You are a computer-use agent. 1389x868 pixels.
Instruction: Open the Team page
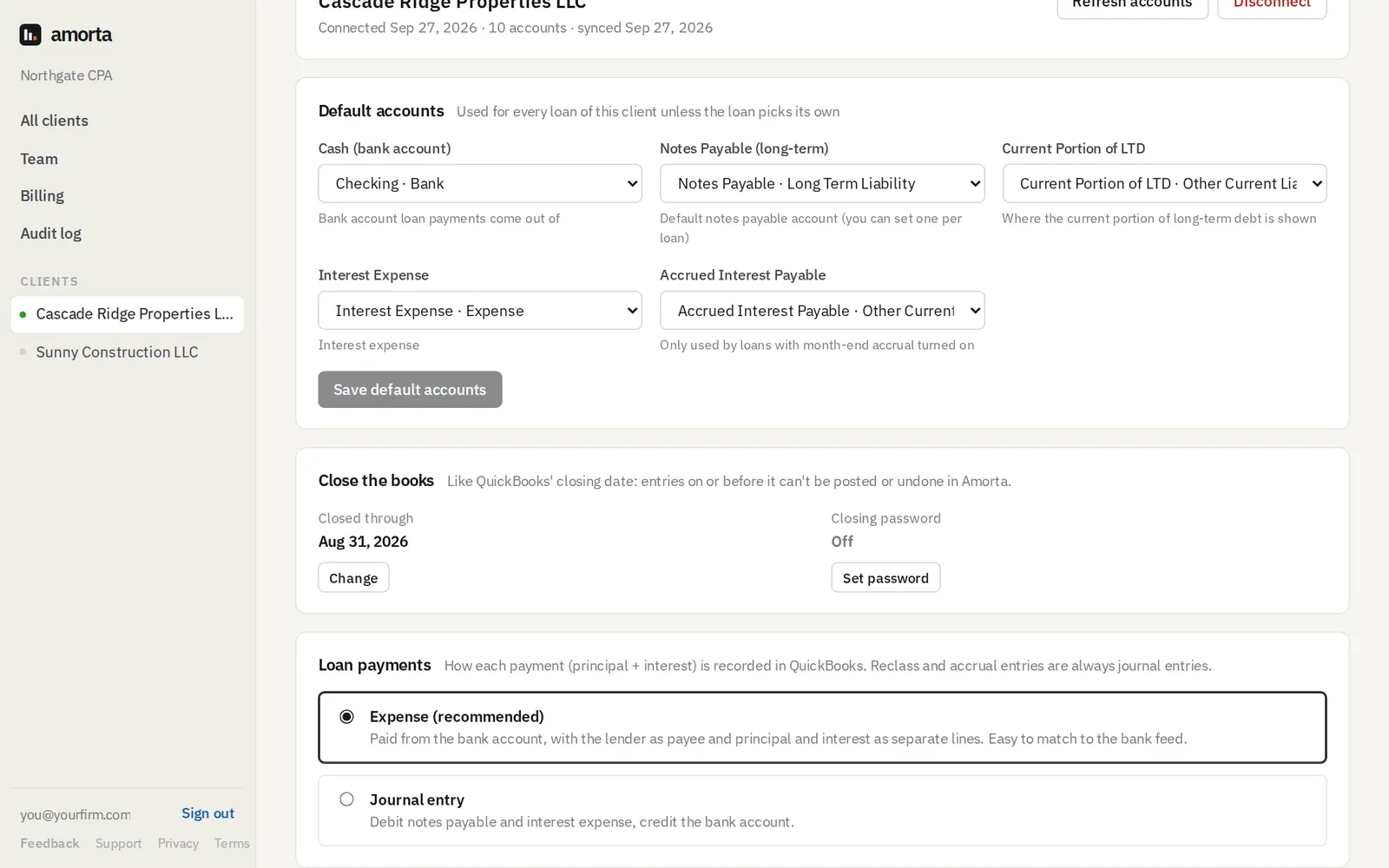point(39,159)
